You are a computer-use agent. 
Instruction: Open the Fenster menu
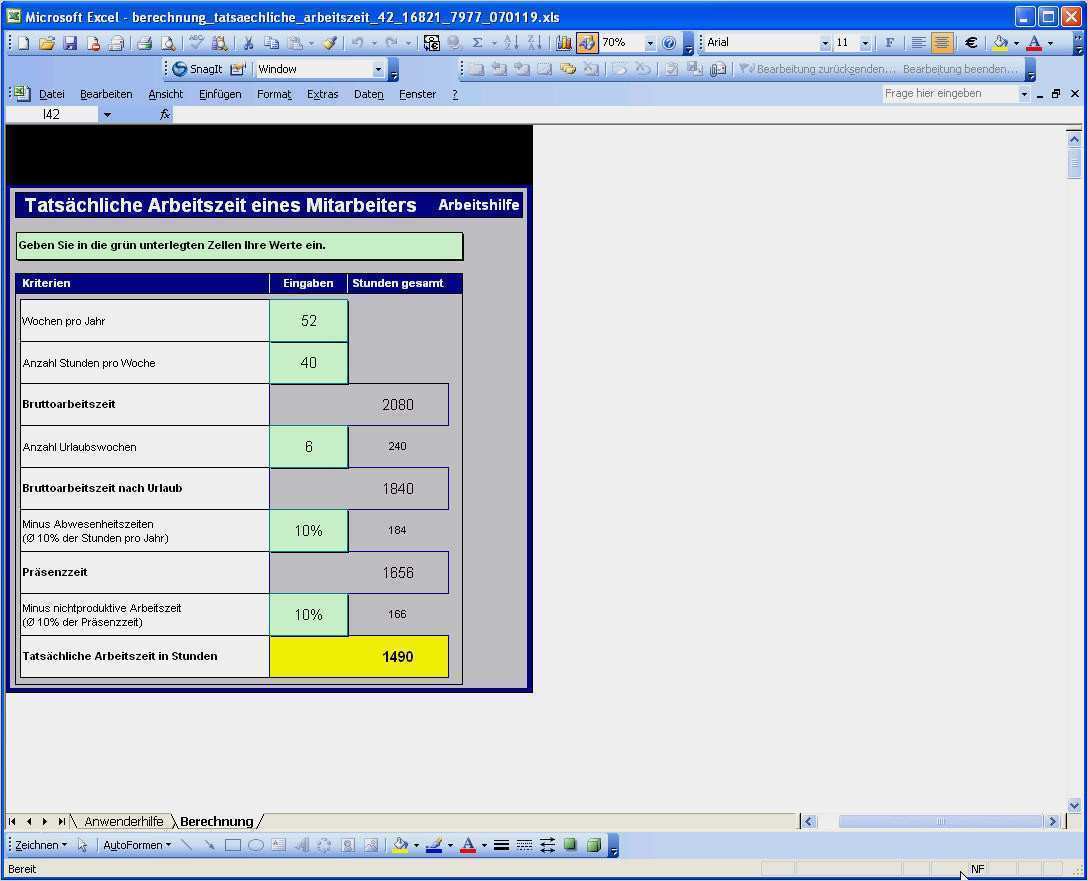click(x=417, y=94)
